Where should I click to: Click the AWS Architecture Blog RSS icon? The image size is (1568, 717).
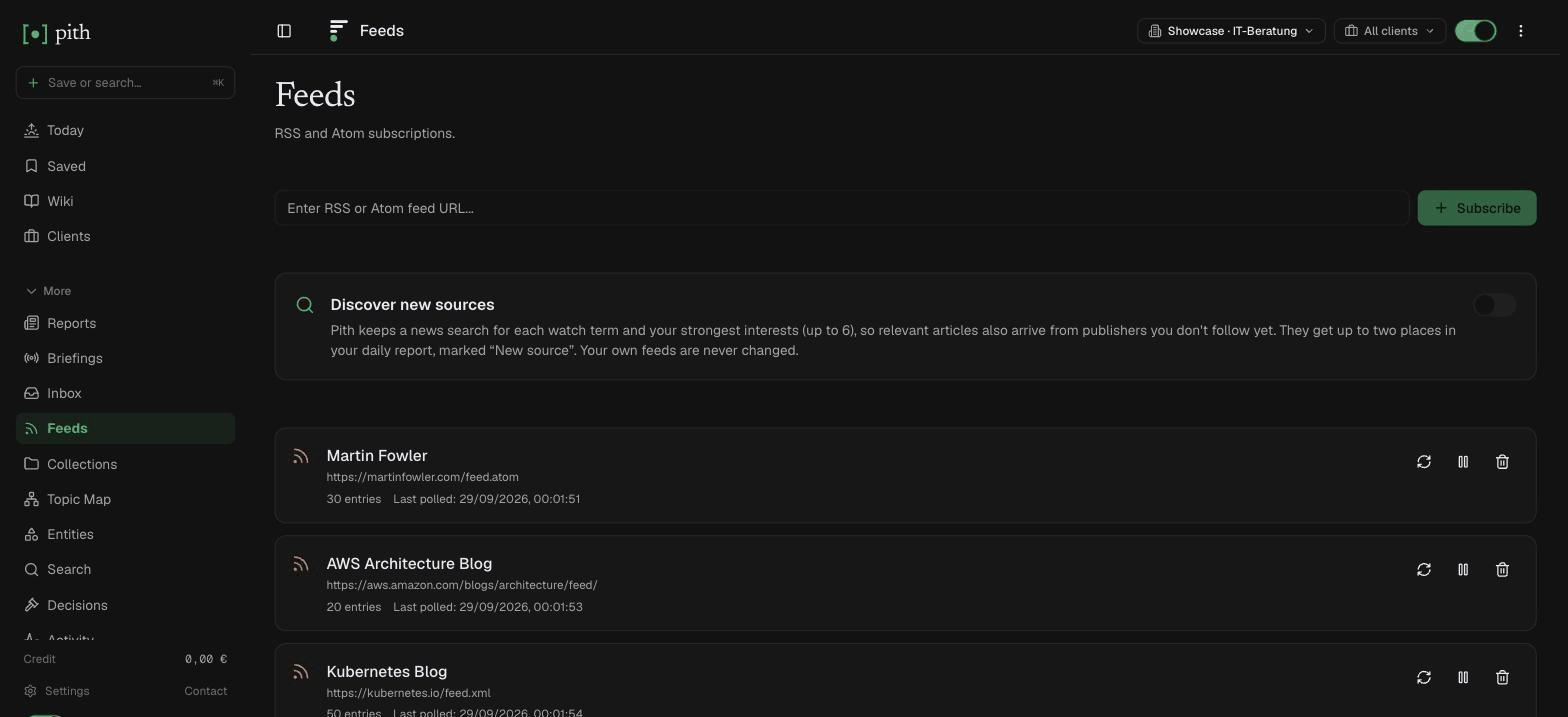(x=300, y=565)
